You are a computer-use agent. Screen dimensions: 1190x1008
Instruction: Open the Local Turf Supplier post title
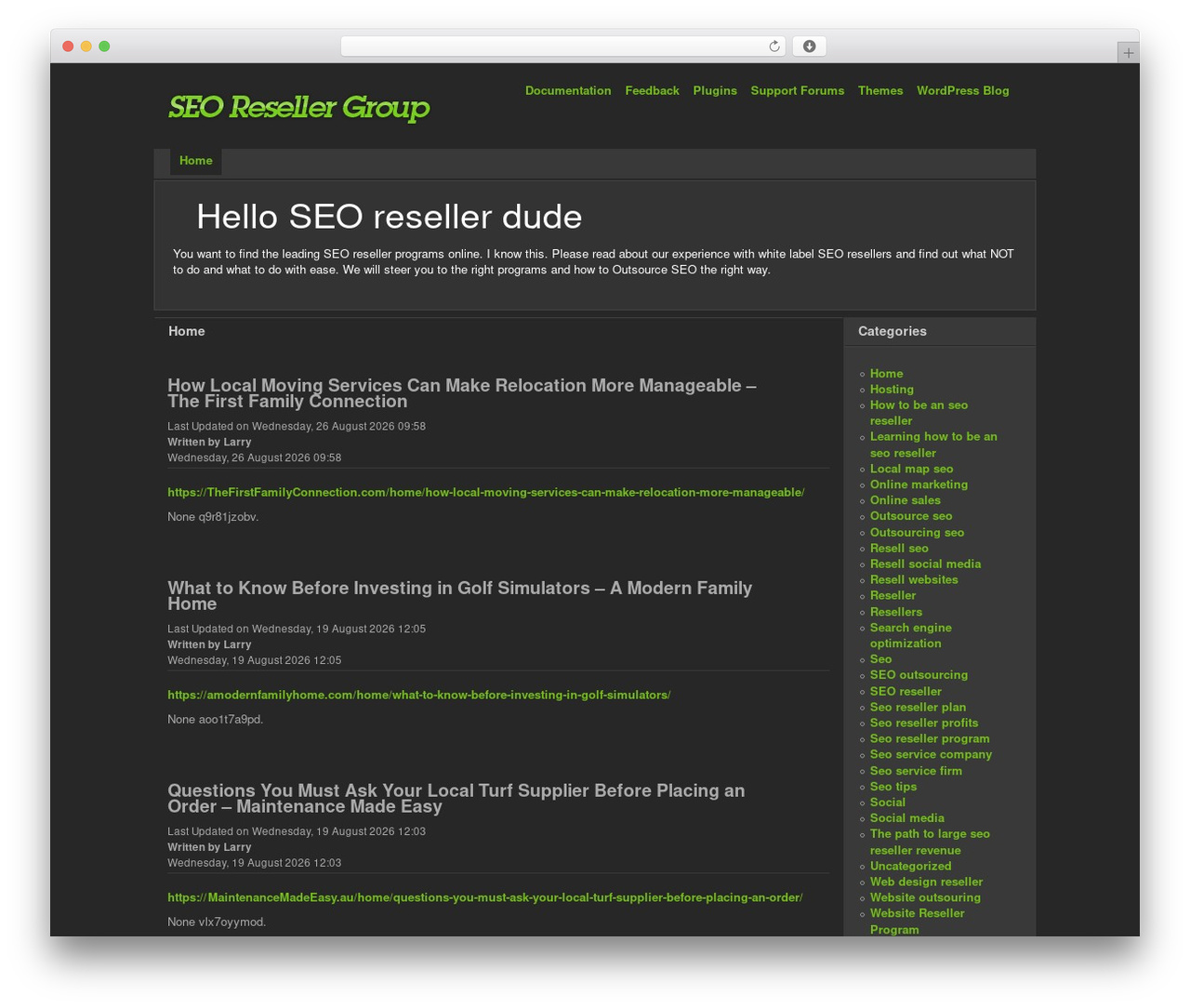click(456, 799)
